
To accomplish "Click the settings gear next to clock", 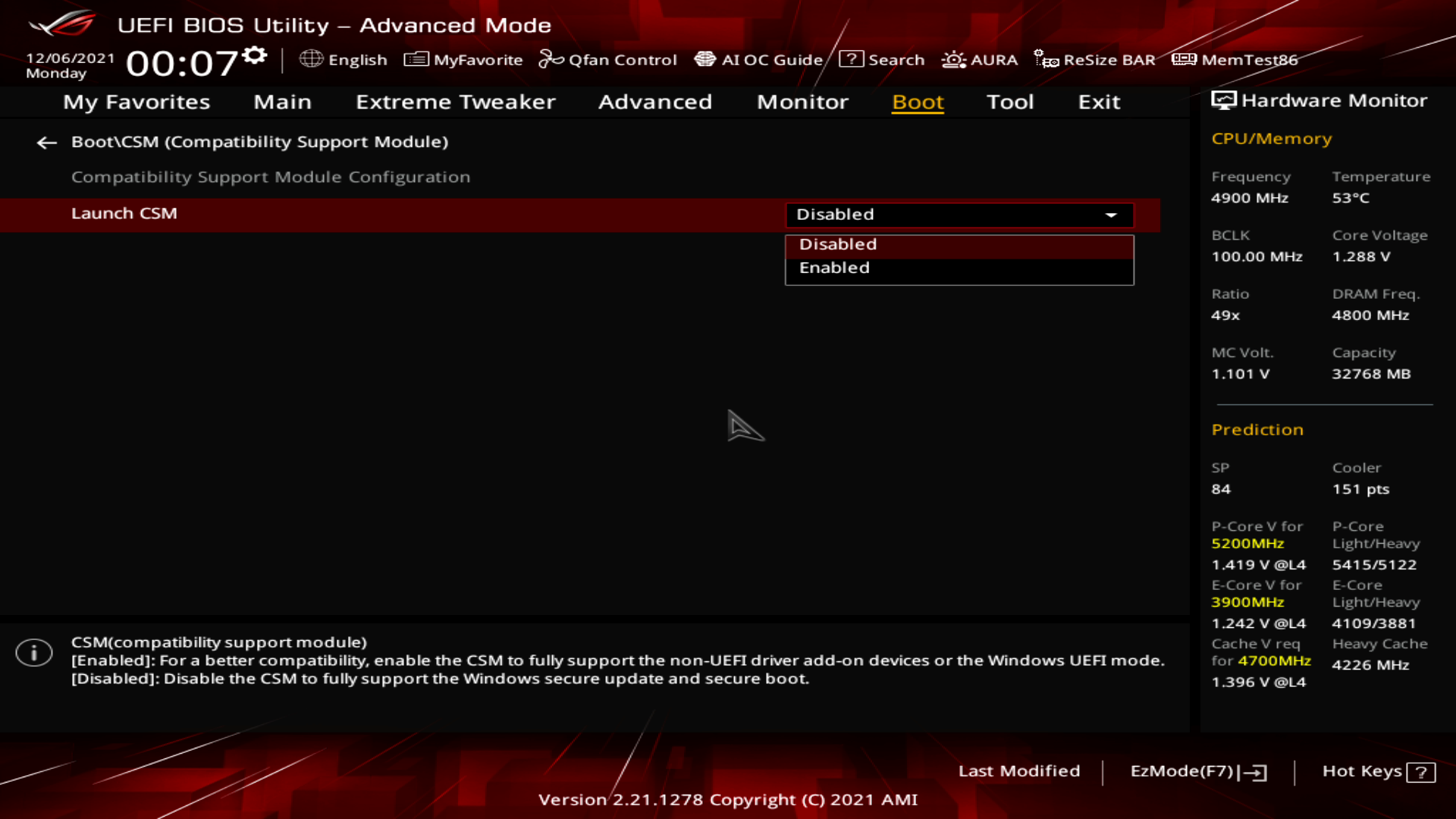I will (256, 55).
